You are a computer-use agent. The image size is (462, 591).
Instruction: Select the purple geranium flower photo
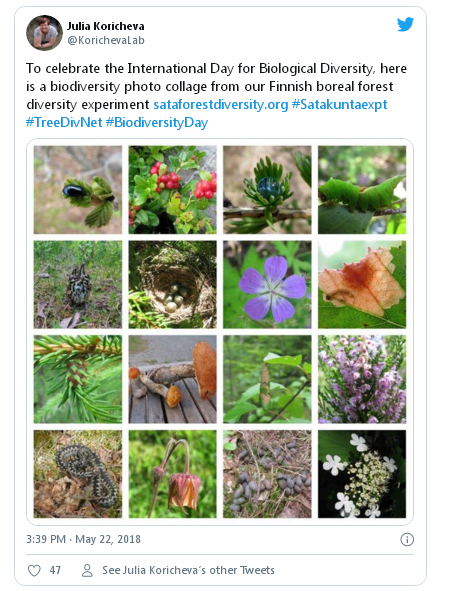click(x=267, y=285)
